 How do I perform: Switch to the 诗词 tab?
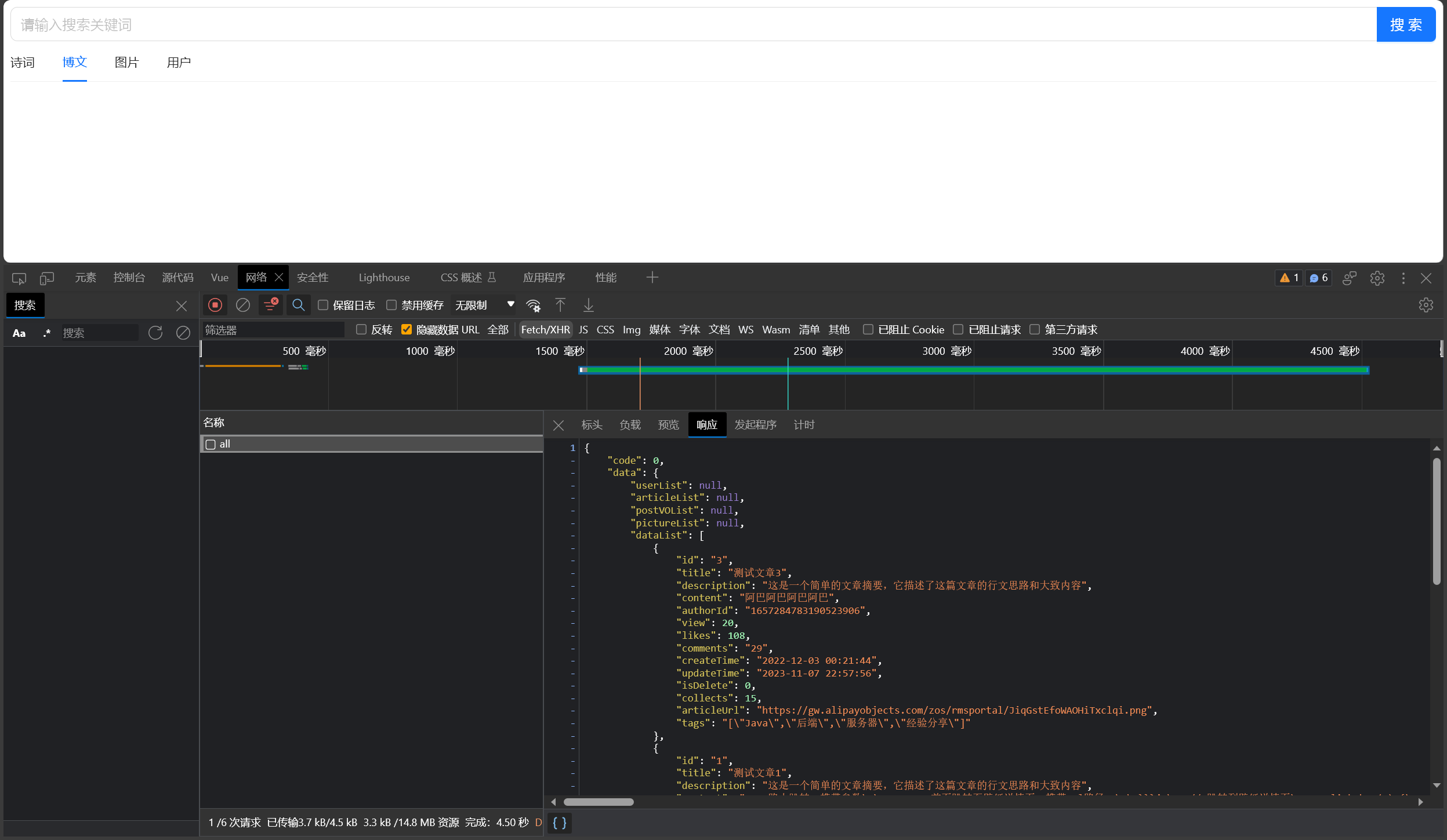(23, 62)
